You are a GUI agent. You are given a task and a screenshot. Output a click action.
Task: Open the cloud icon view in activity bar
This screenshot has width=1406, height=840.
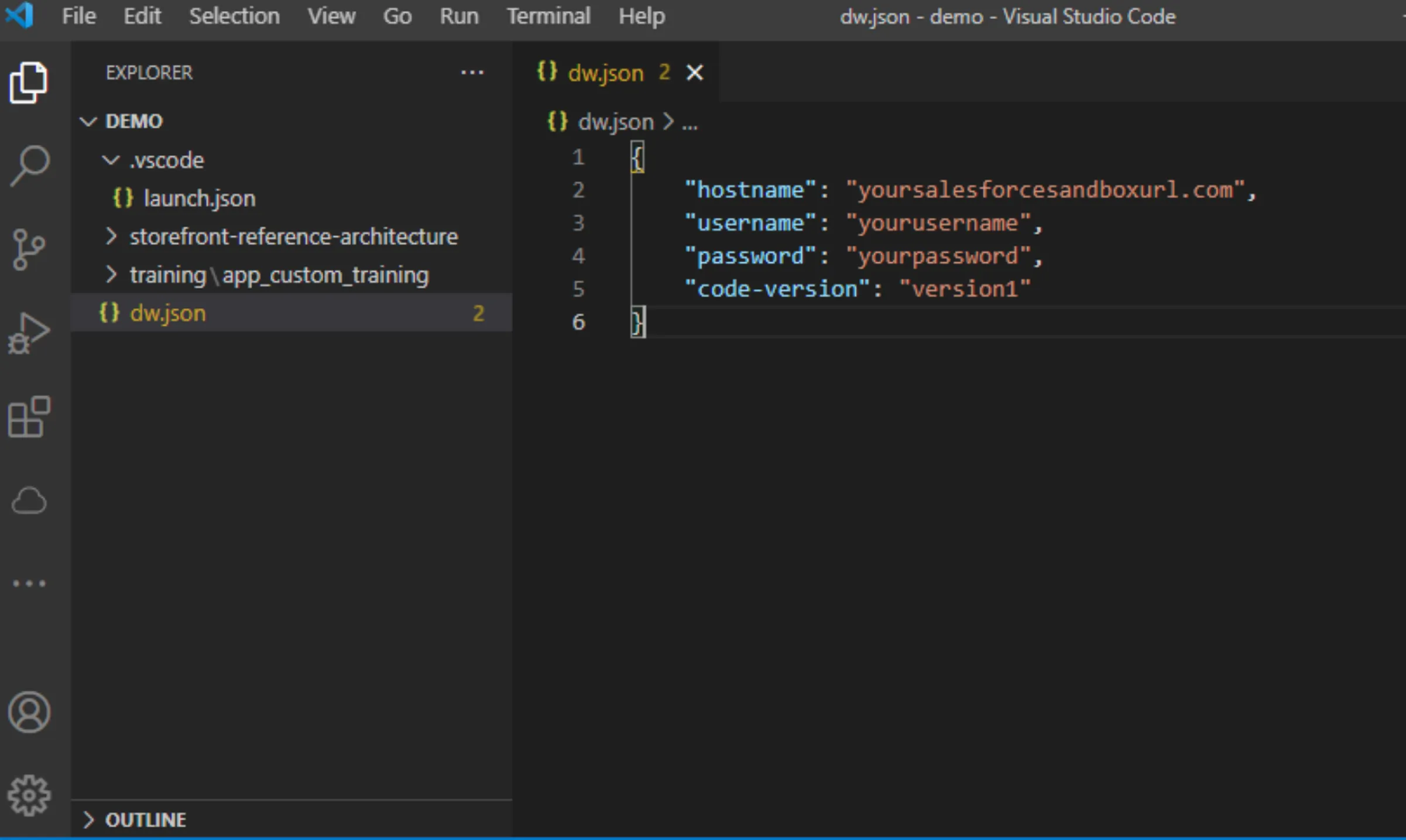click(x=28, y=500)
